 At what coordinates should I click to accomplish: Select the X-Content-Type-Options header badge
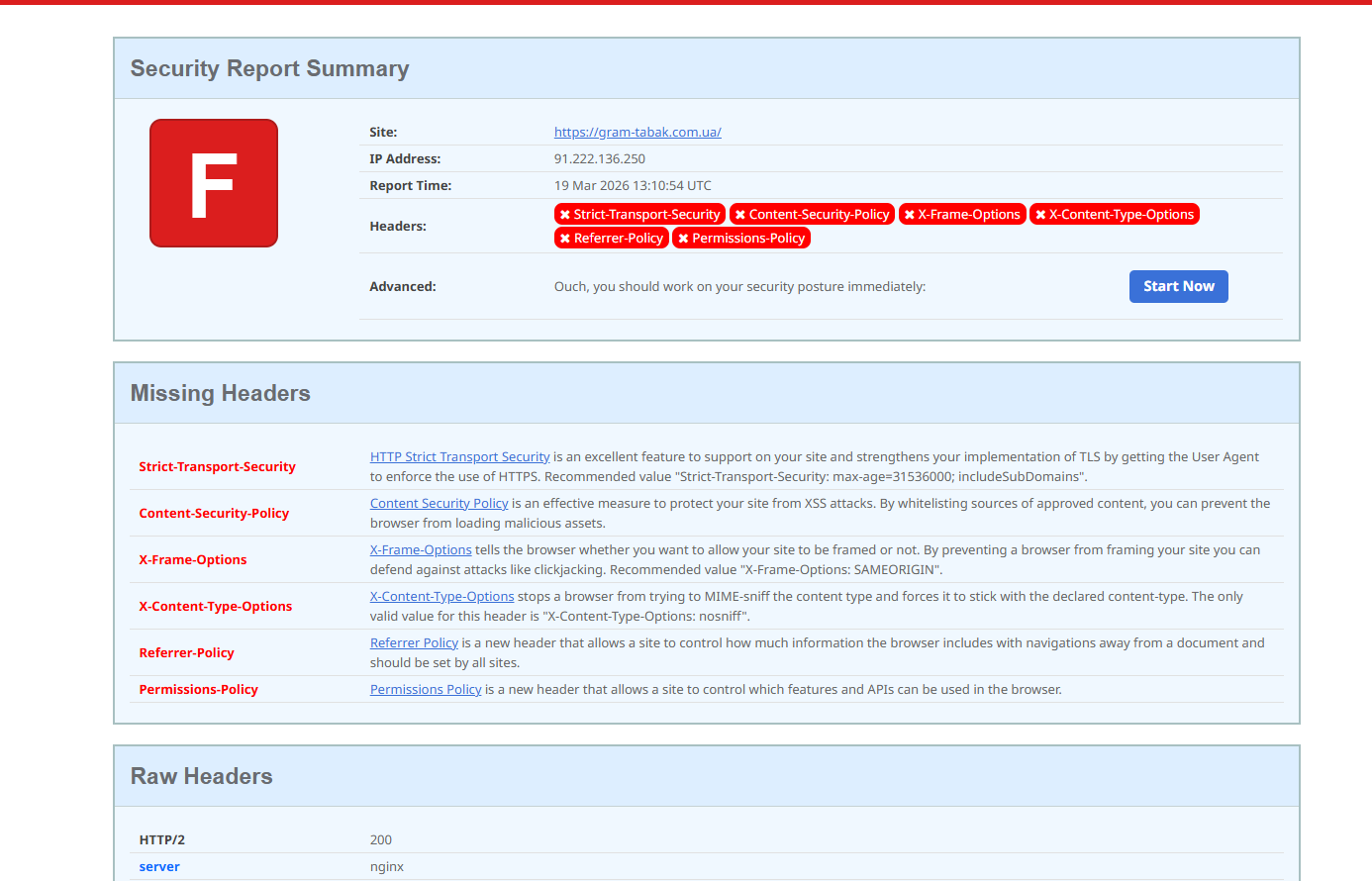pos(1115,214)
